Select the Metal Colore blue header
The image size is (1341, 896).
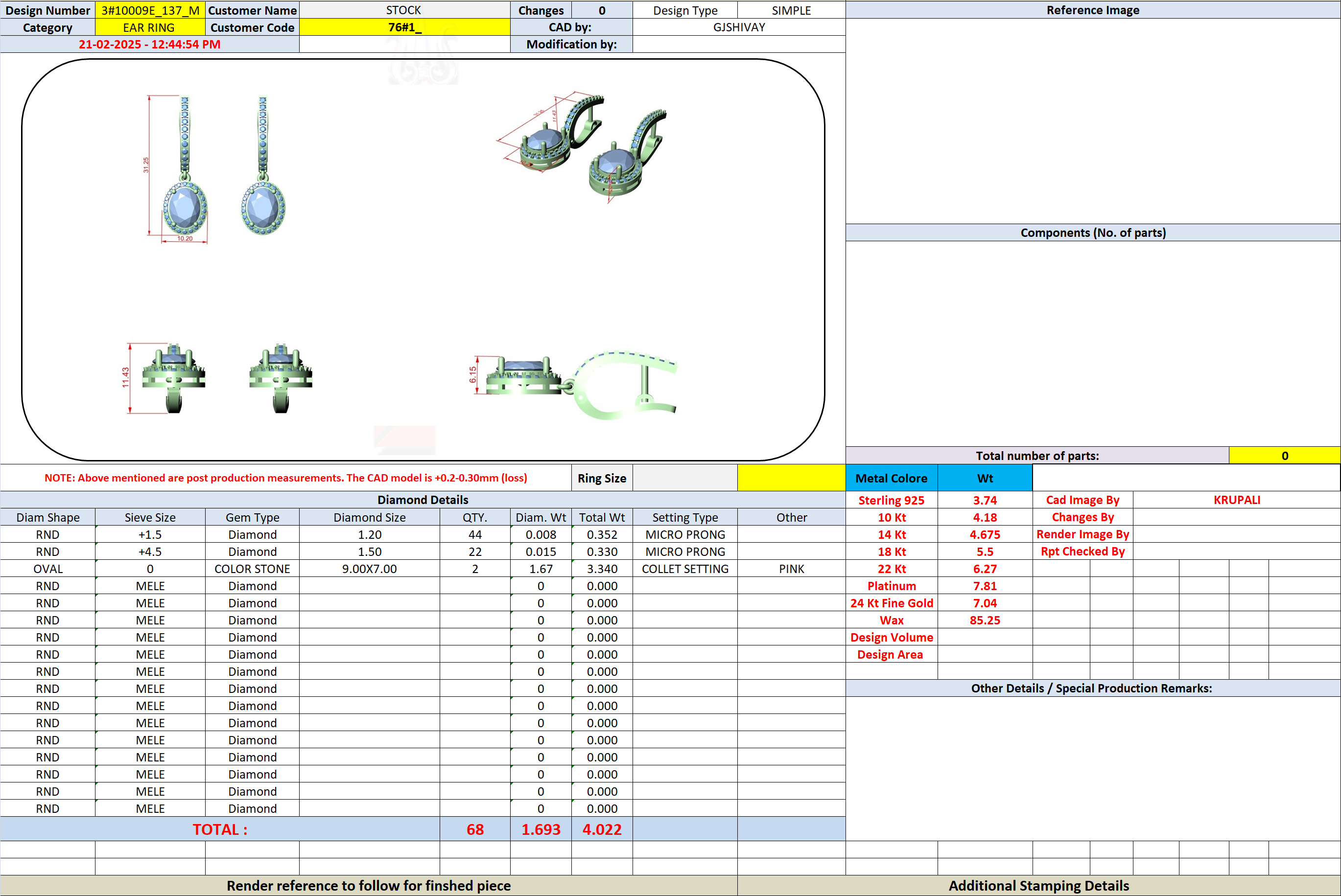pyautogui.click(x=891, y=478)
